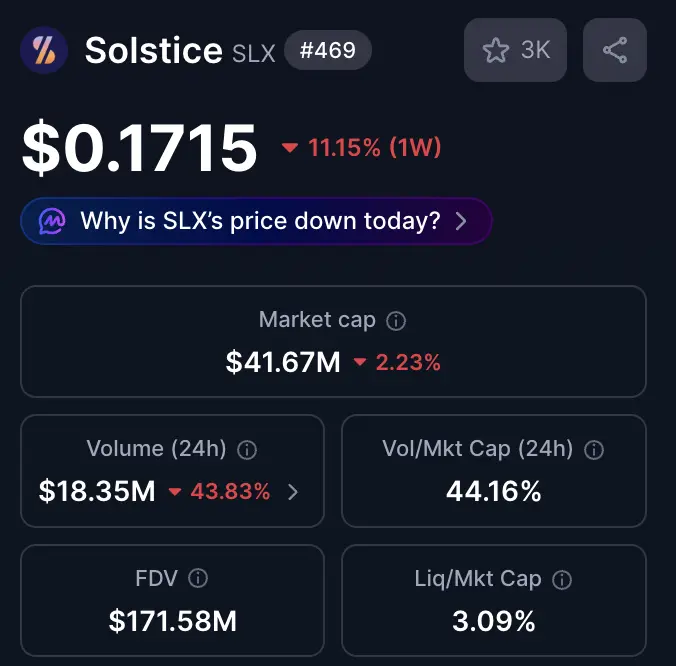Open Volume (24h) info icon

click(247, 450)
